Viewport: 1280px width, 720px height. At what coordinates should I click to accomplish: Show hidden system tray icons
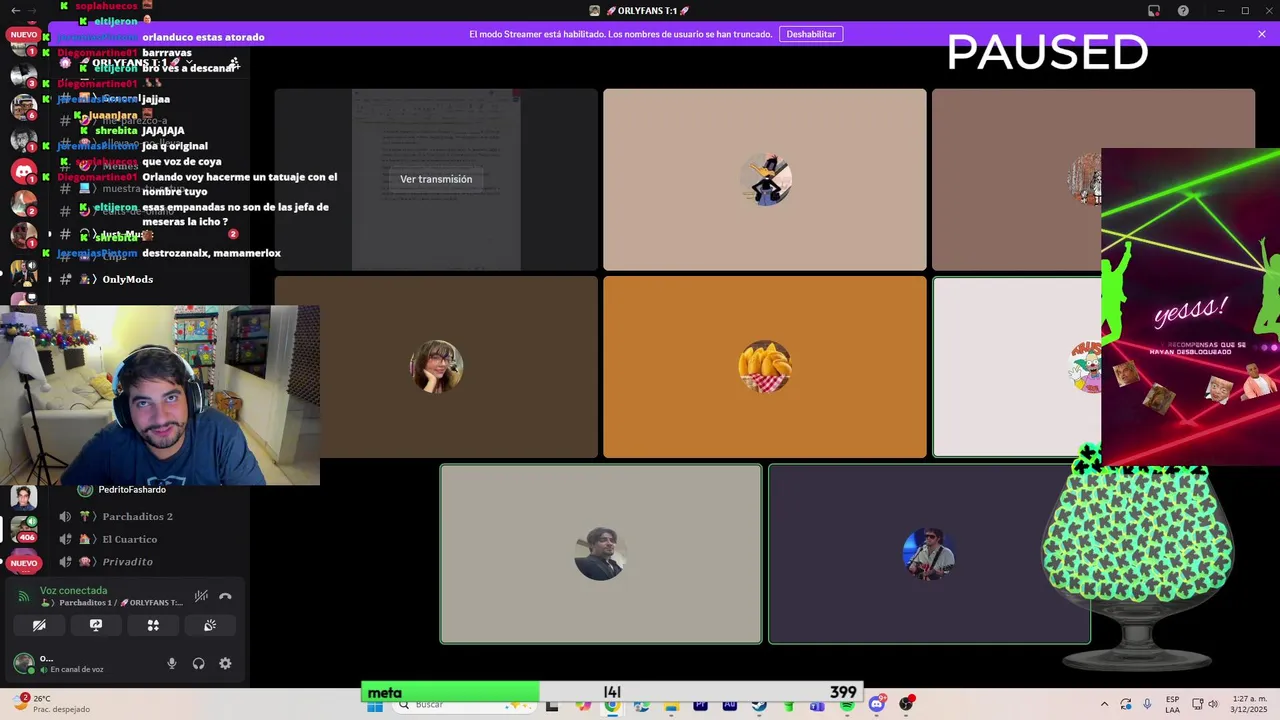coord(1104,704)
